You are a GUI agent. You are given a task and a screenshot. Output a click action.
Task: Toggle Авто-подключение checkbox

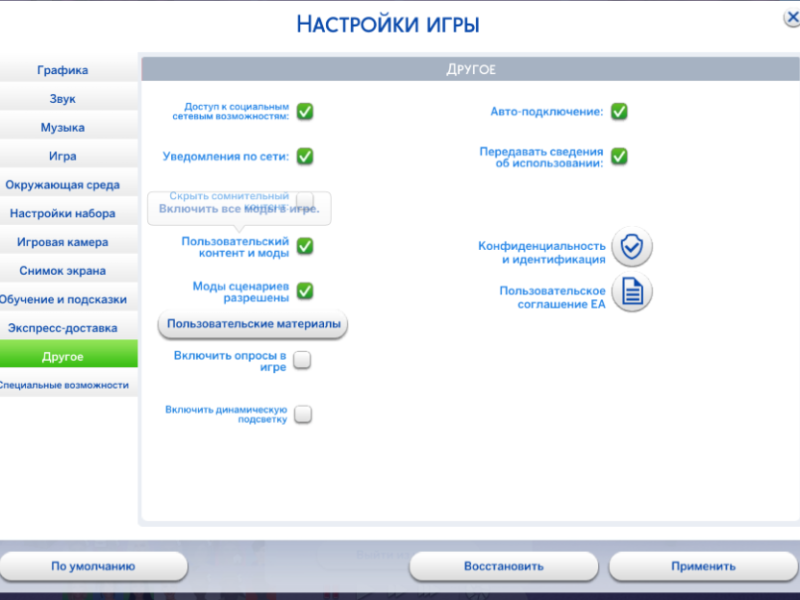619,111
